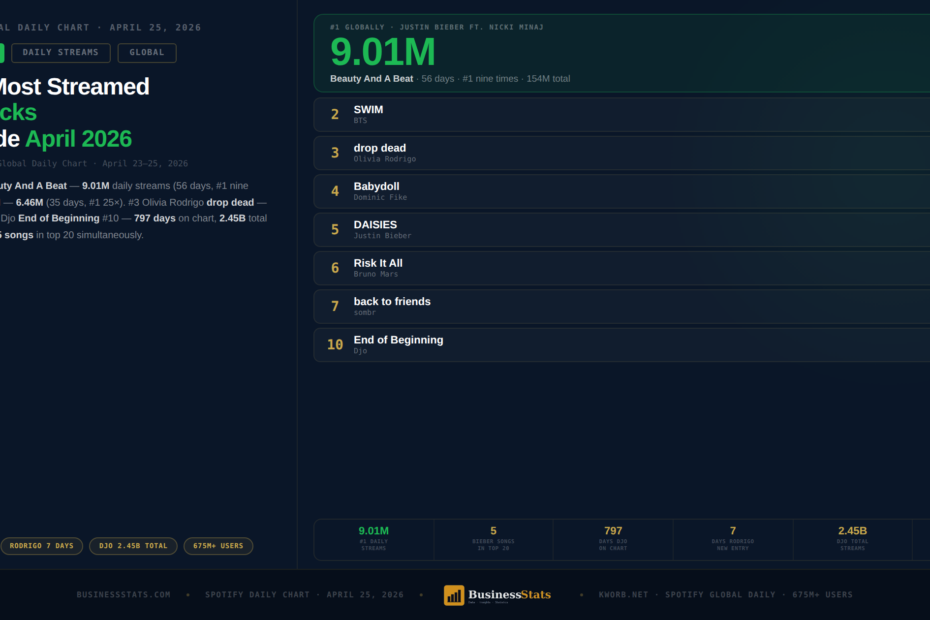Image resolution: width=930 pixels, height=620 pixels.
Task: Click the 9.01M #1 daily streams stat
Action: pos(374,539)
